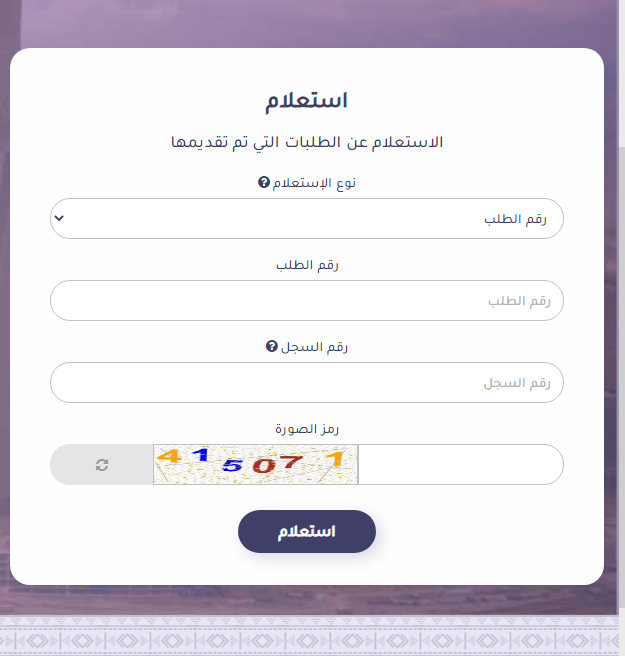Click the help icon beside رقم السجل label
This screenshot has height=656, width=625.
point(270,347)
